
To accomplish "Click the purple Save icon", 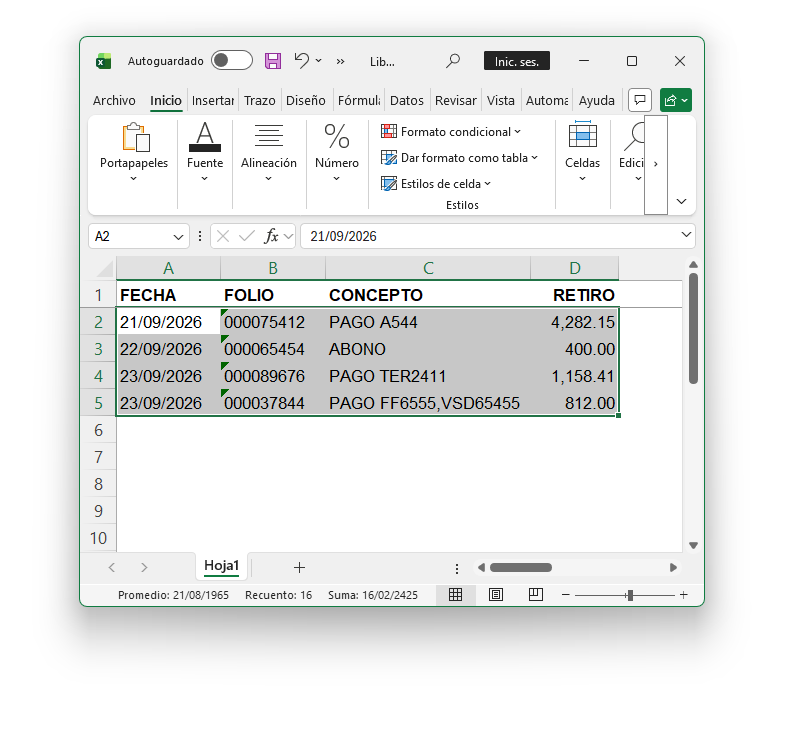I will click(x=273, y=61).
